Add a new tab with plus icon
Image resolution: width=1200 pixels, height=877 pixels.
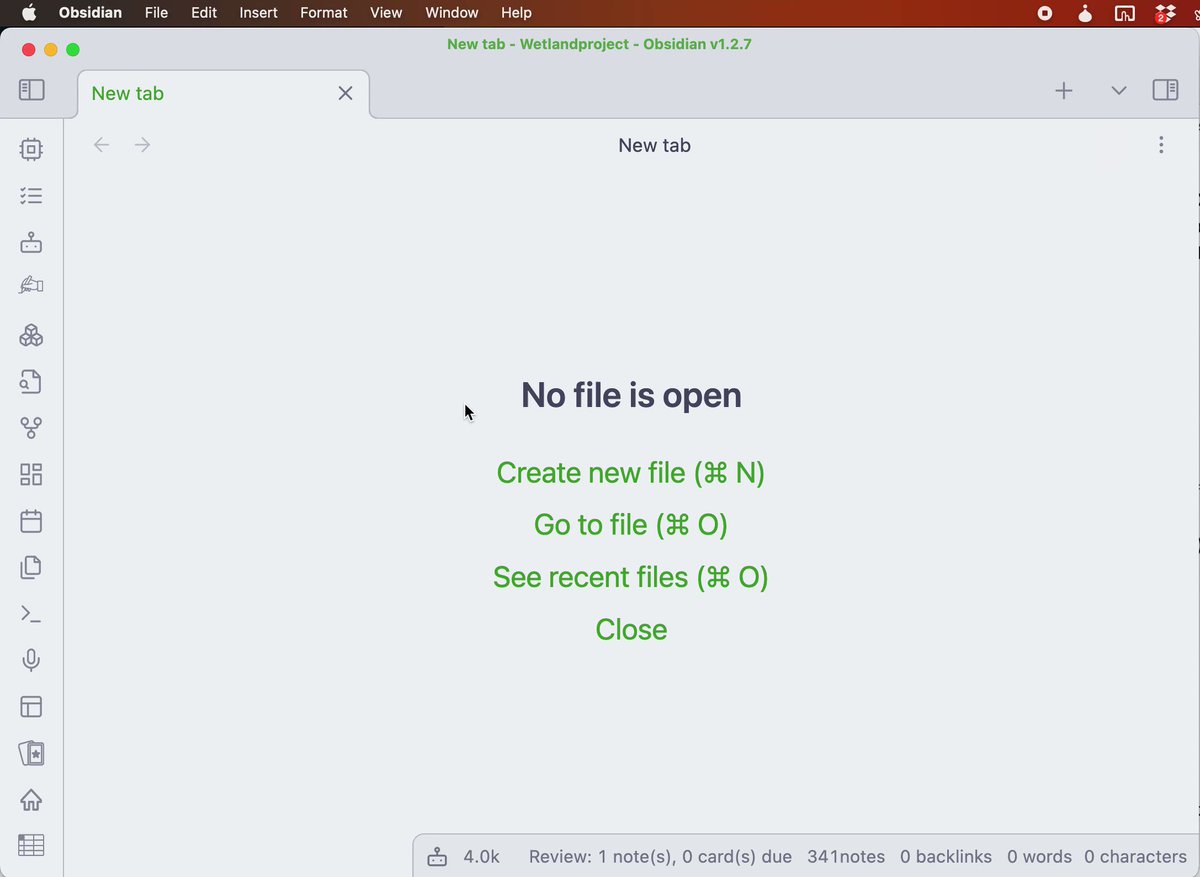click(x=1064, y=91)
